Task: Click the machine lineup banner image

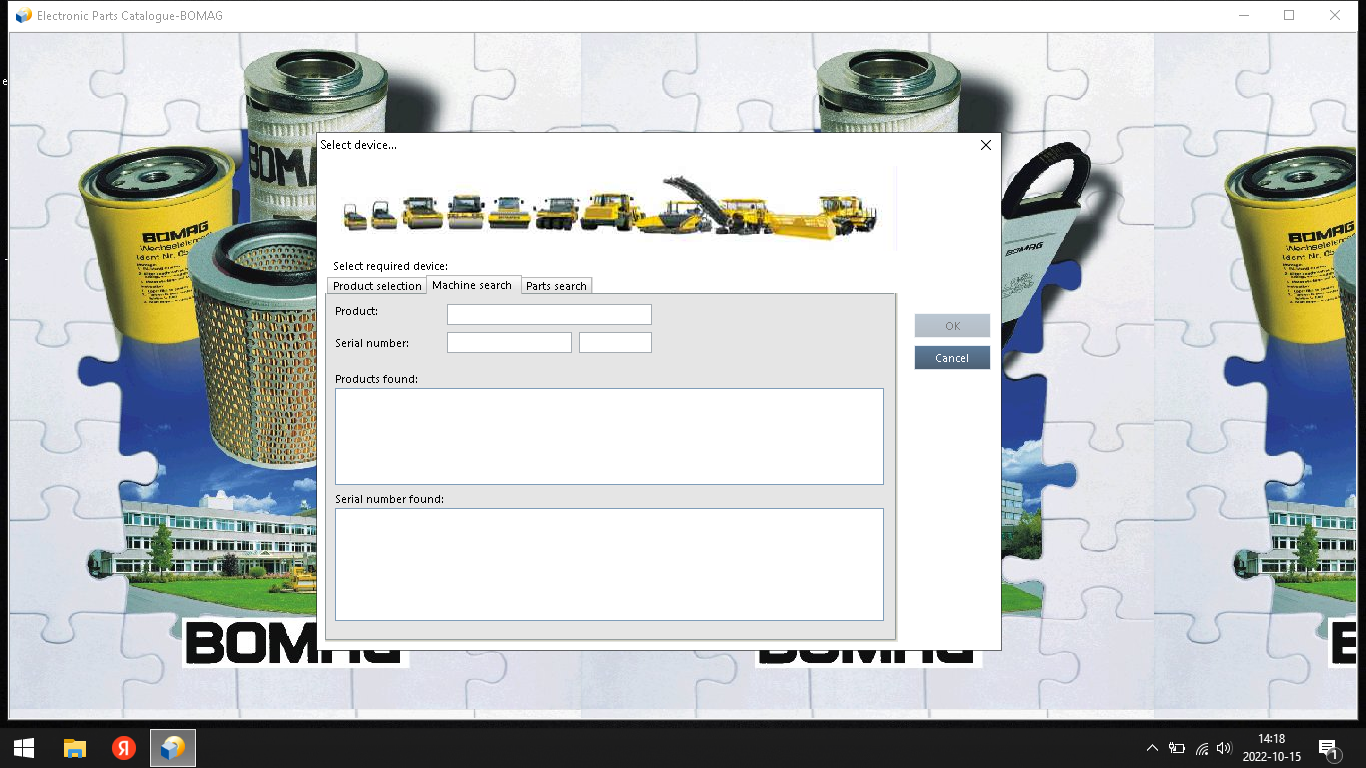Action: pyautogui.click(x=610, y=208)
